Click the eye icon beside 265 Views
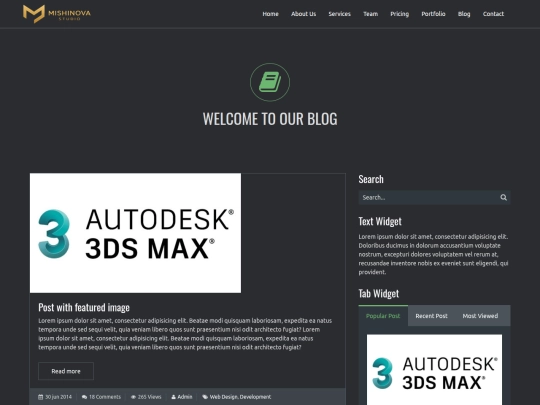The height and width of the screenshot is (405, 540). (133, 397)
